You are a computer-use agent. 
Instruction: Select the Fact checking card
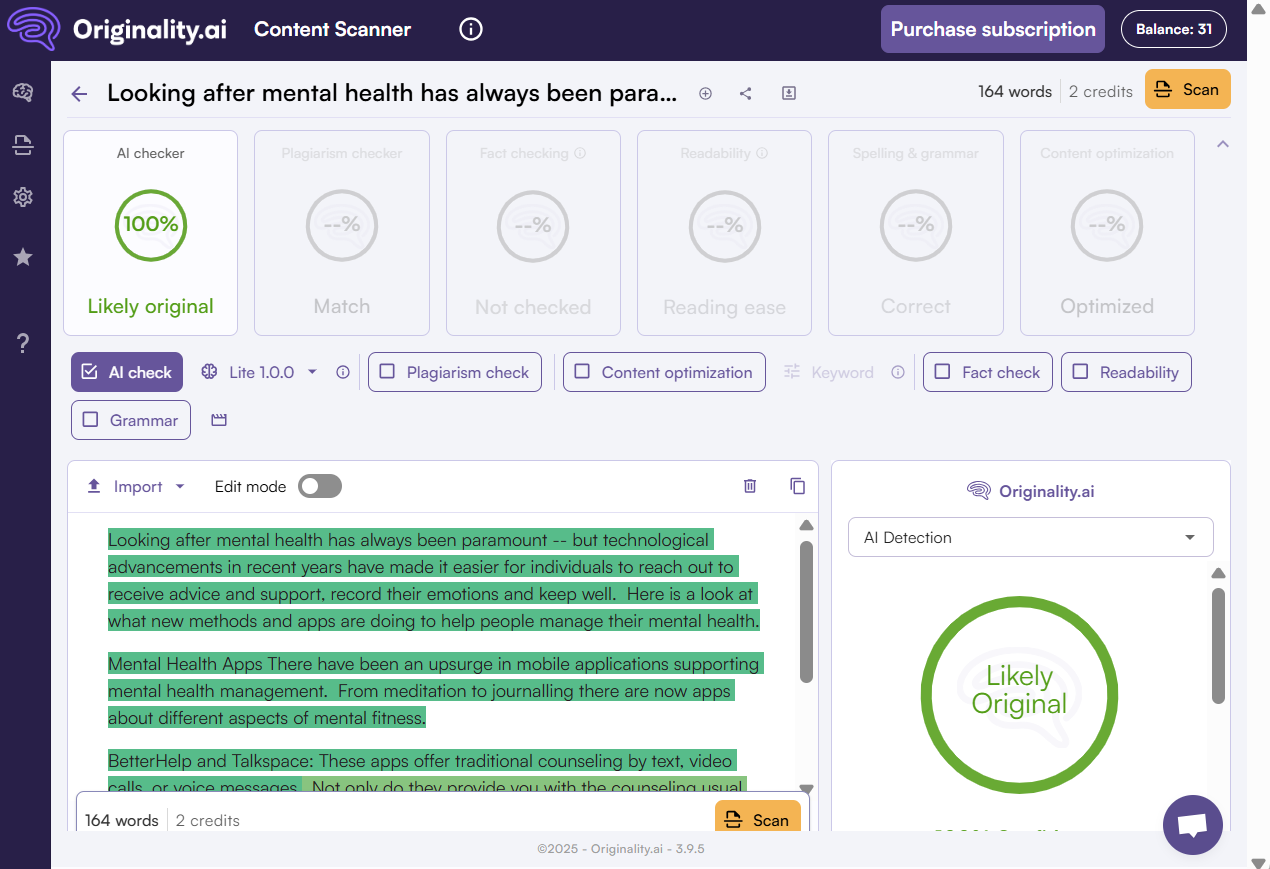point(533,233)
